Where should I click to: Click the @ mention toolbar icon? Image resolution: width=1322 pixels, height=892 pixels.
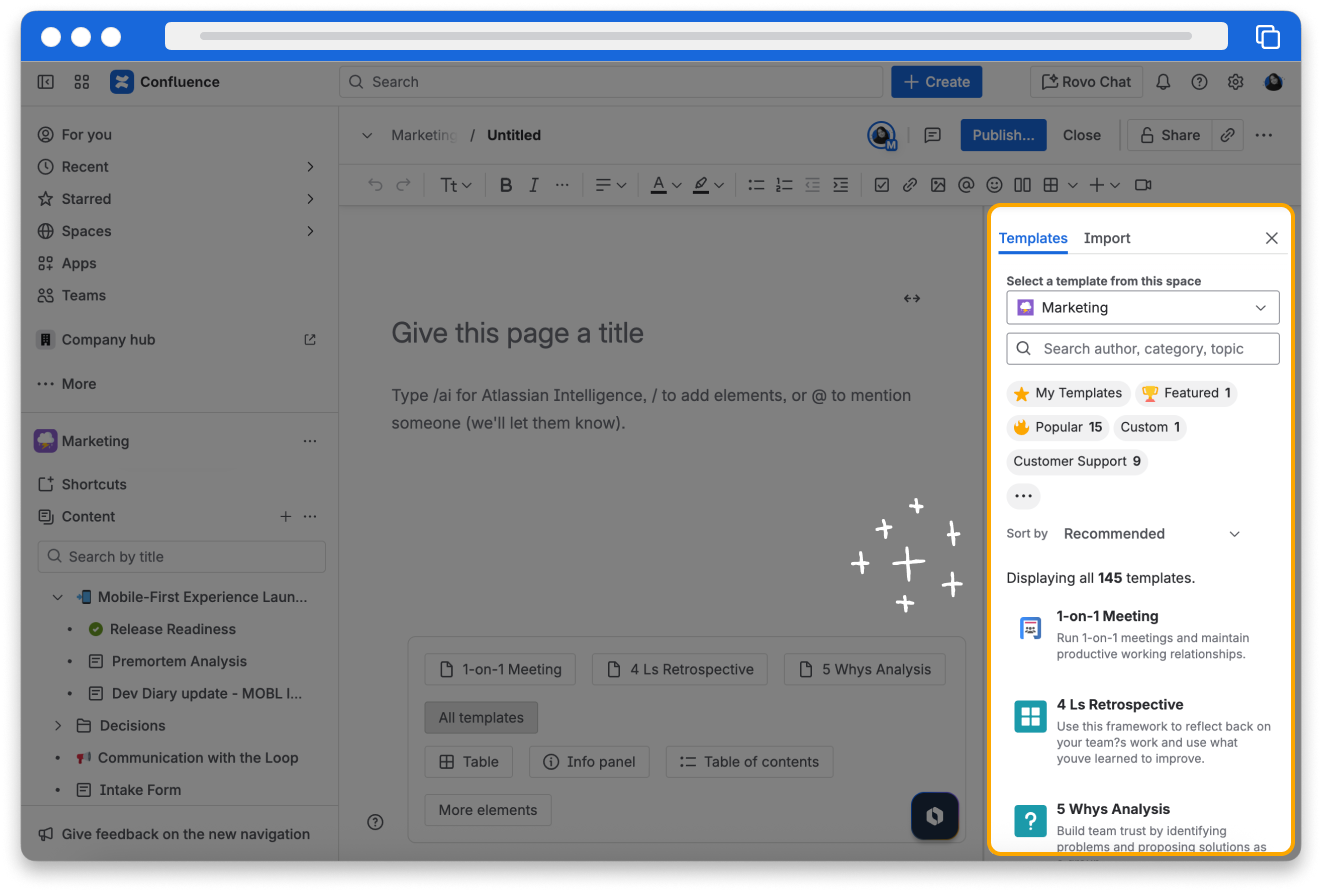[x=965, y=185]
